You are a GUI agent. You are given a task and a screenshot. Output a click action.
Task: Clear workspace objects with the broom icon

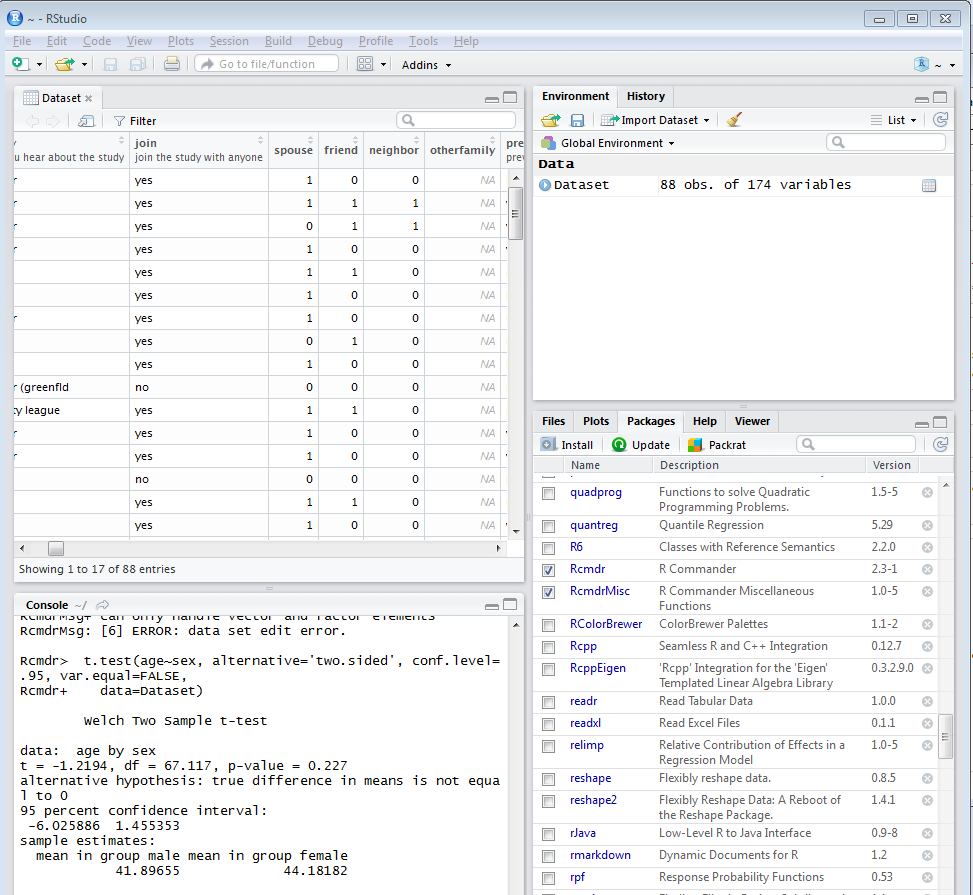tap(733, 118)
